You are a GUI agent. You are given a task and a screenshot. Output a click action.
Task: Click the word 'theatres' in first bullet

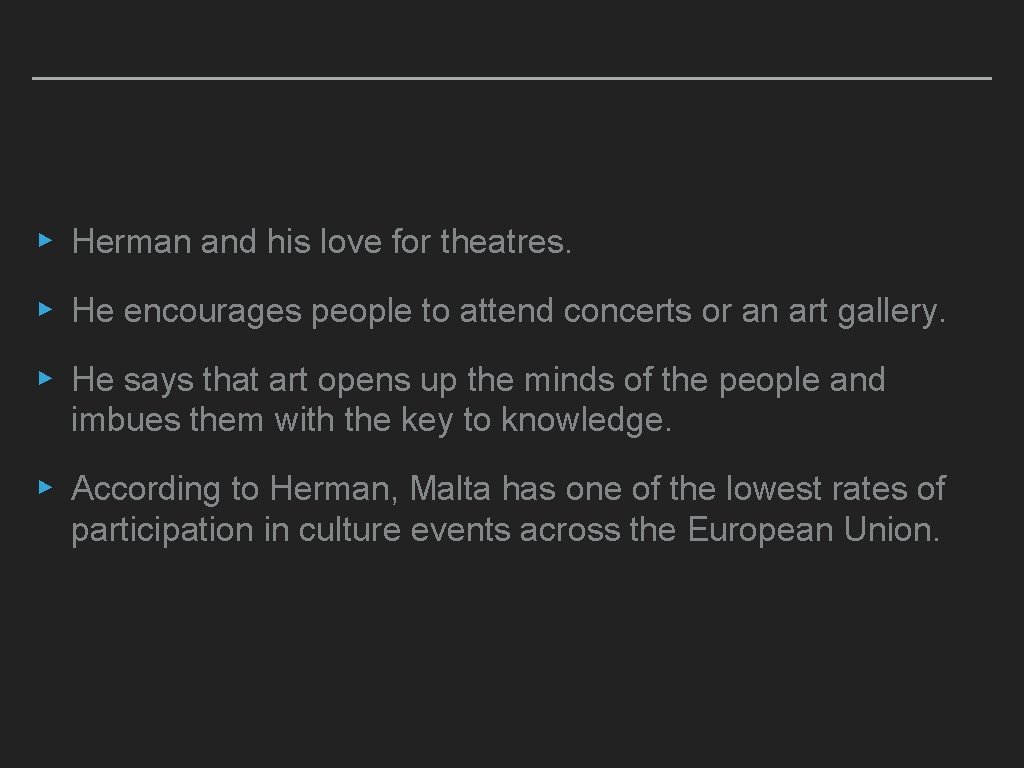click(505, 242)
